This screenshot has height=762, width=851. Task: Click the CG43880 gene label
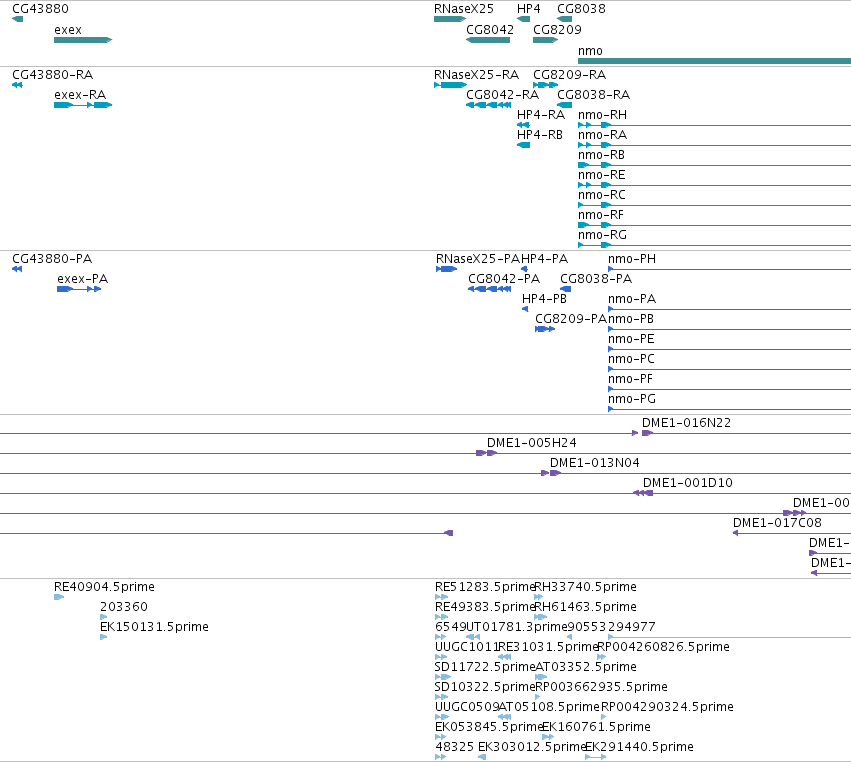tap(40, 9)
